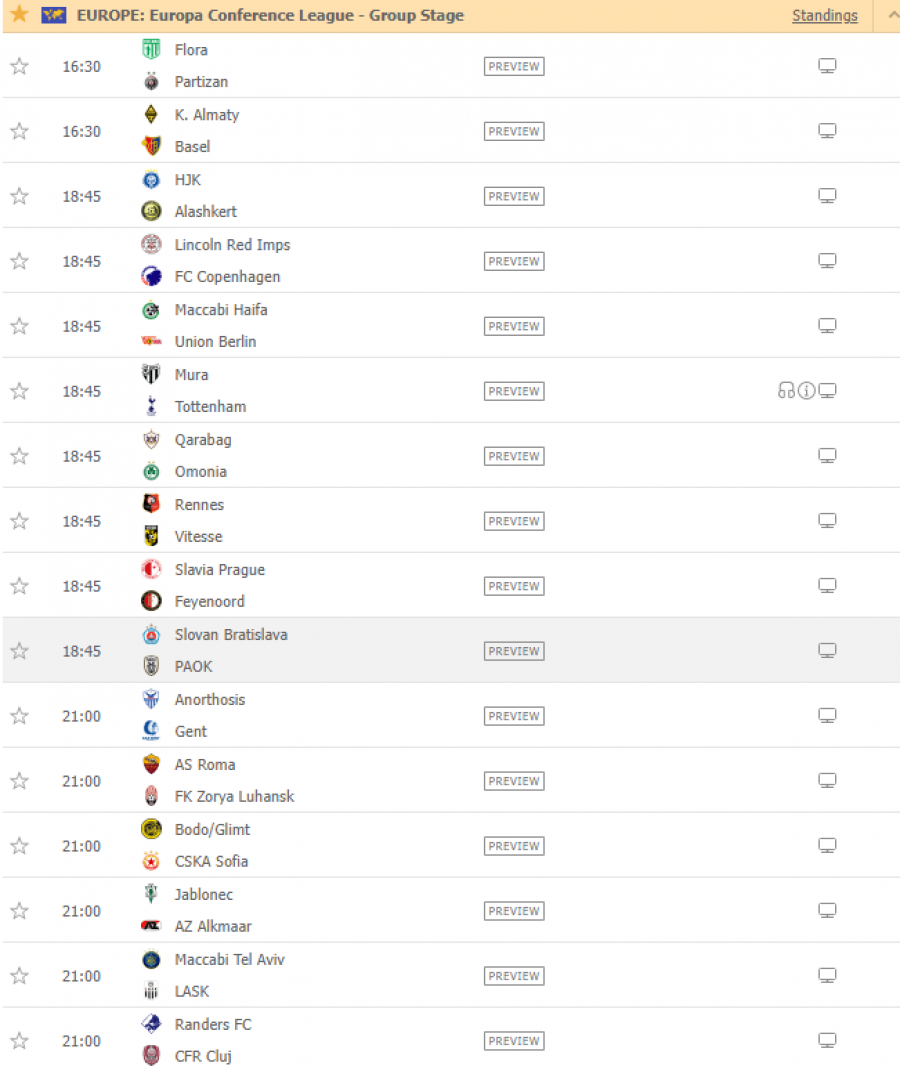The image size is (900, 1070).
Task: Open the Qarabag vs Omonia match row
Action: 451,456
